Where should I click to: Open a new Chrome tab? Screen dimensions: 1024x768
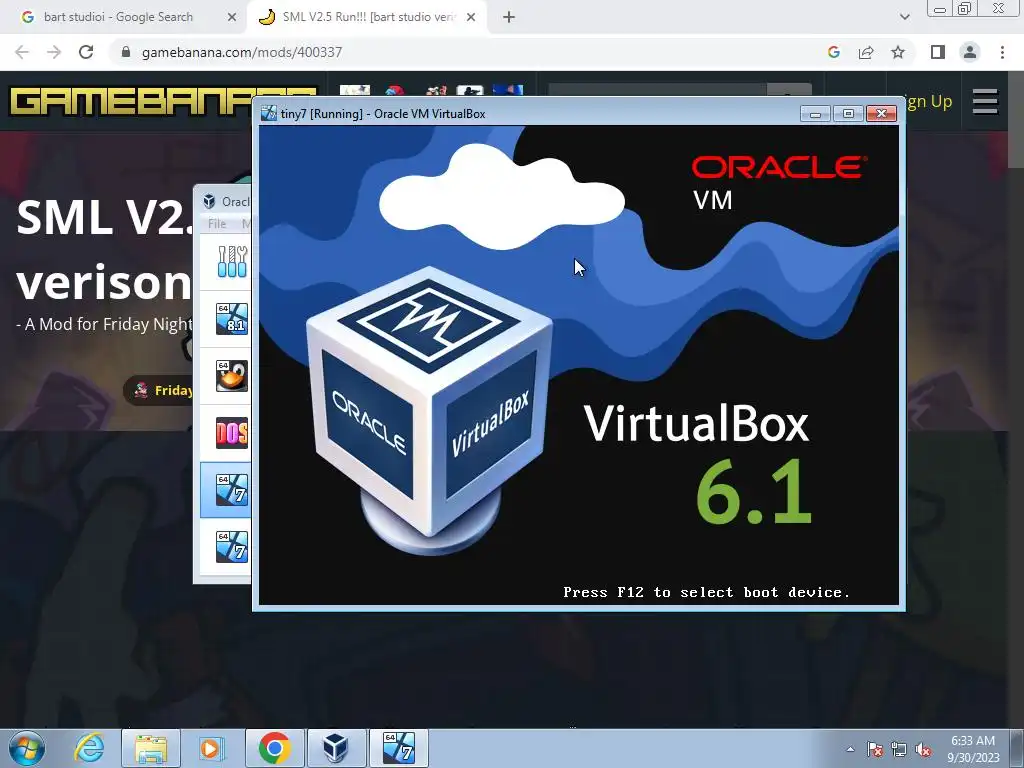click(x=509, y=17)
